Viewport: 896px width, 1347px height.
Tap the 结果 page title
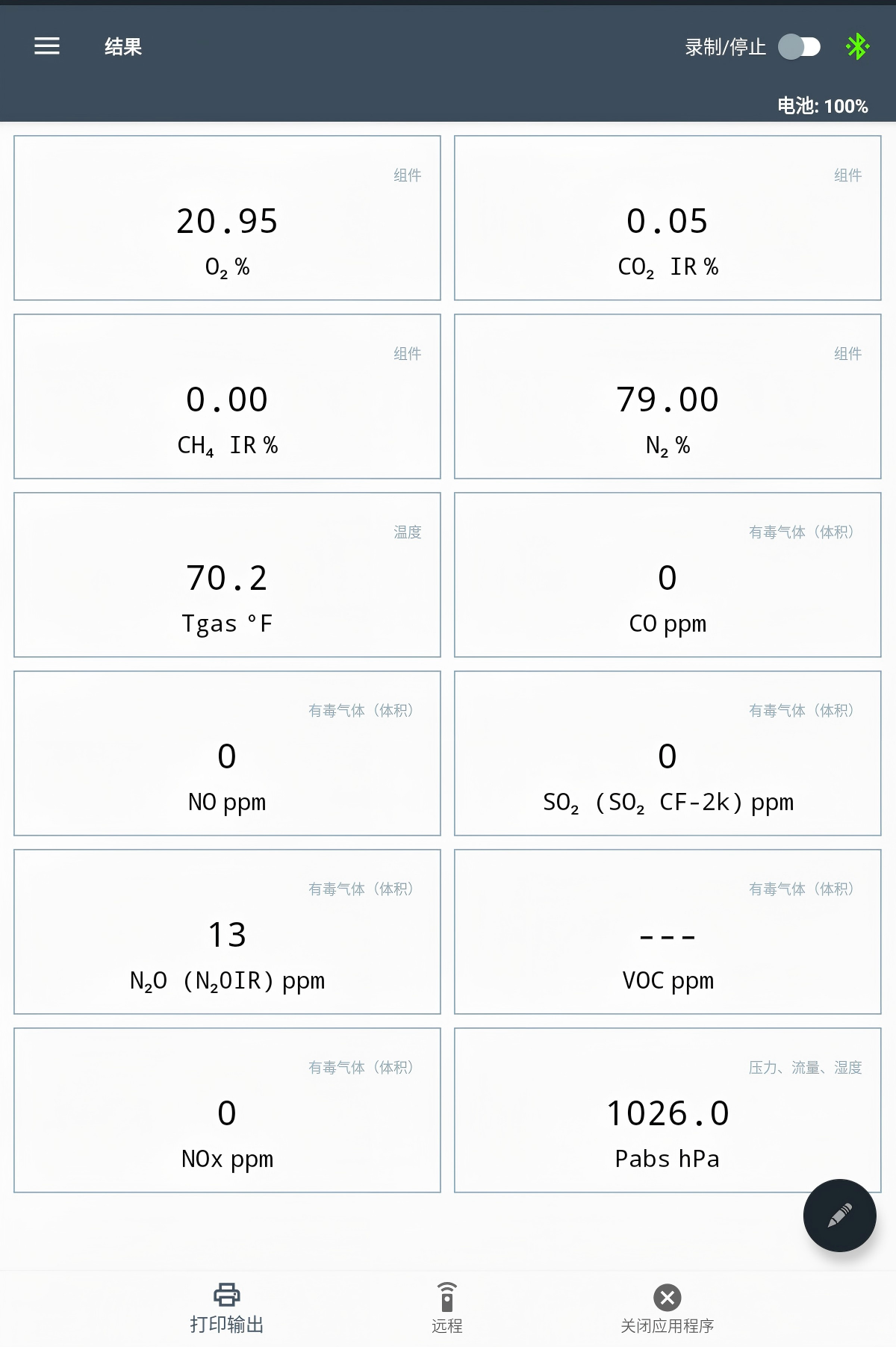pyautogui.click(x=123, y=47)
